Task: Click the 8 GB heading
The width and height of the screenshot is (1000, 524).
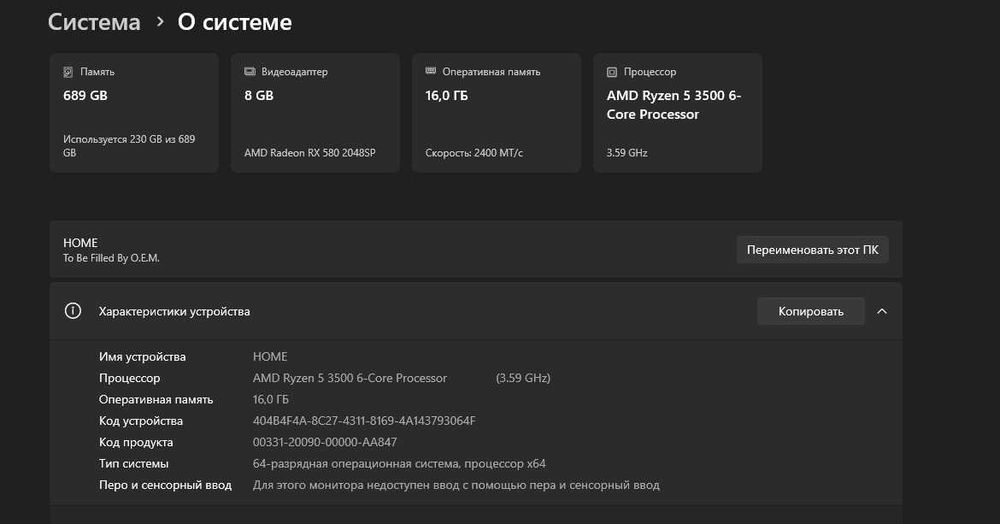Action: (x=259, y=96)
